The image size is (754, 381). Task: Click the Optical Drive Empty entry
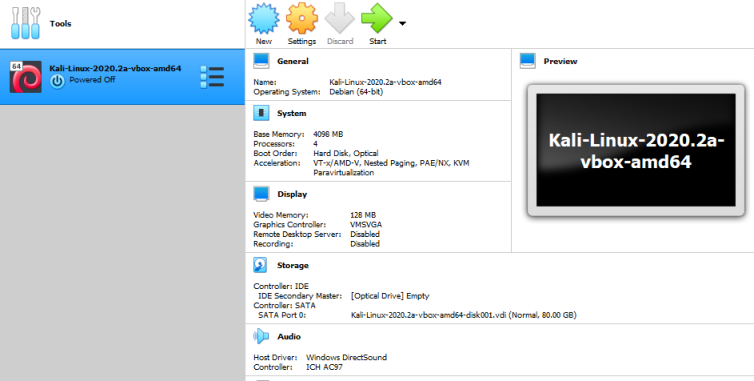pyautogui.click(x=390, y=296)
